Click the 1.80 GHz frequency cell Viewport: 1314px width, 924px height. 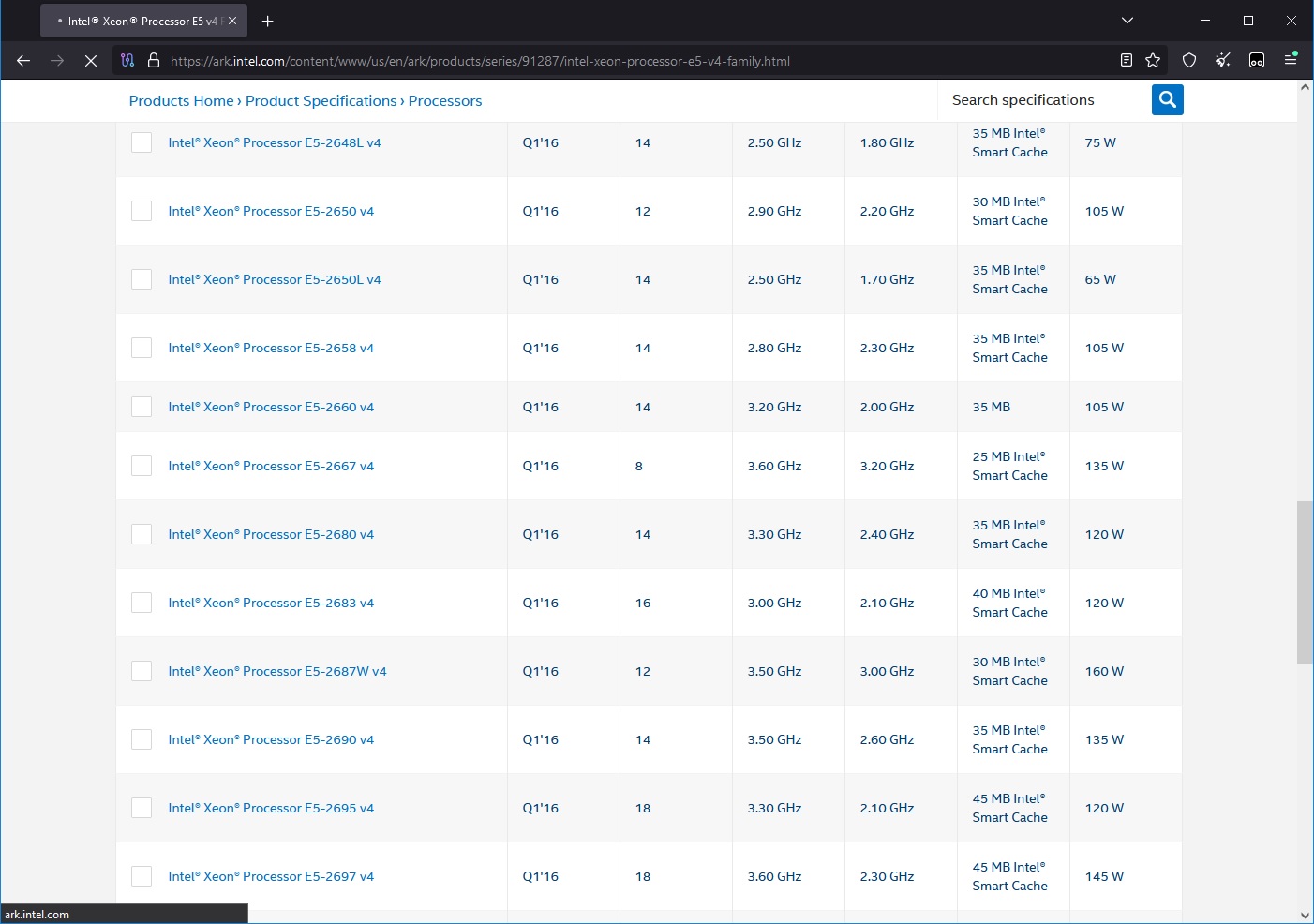[887, 142]
